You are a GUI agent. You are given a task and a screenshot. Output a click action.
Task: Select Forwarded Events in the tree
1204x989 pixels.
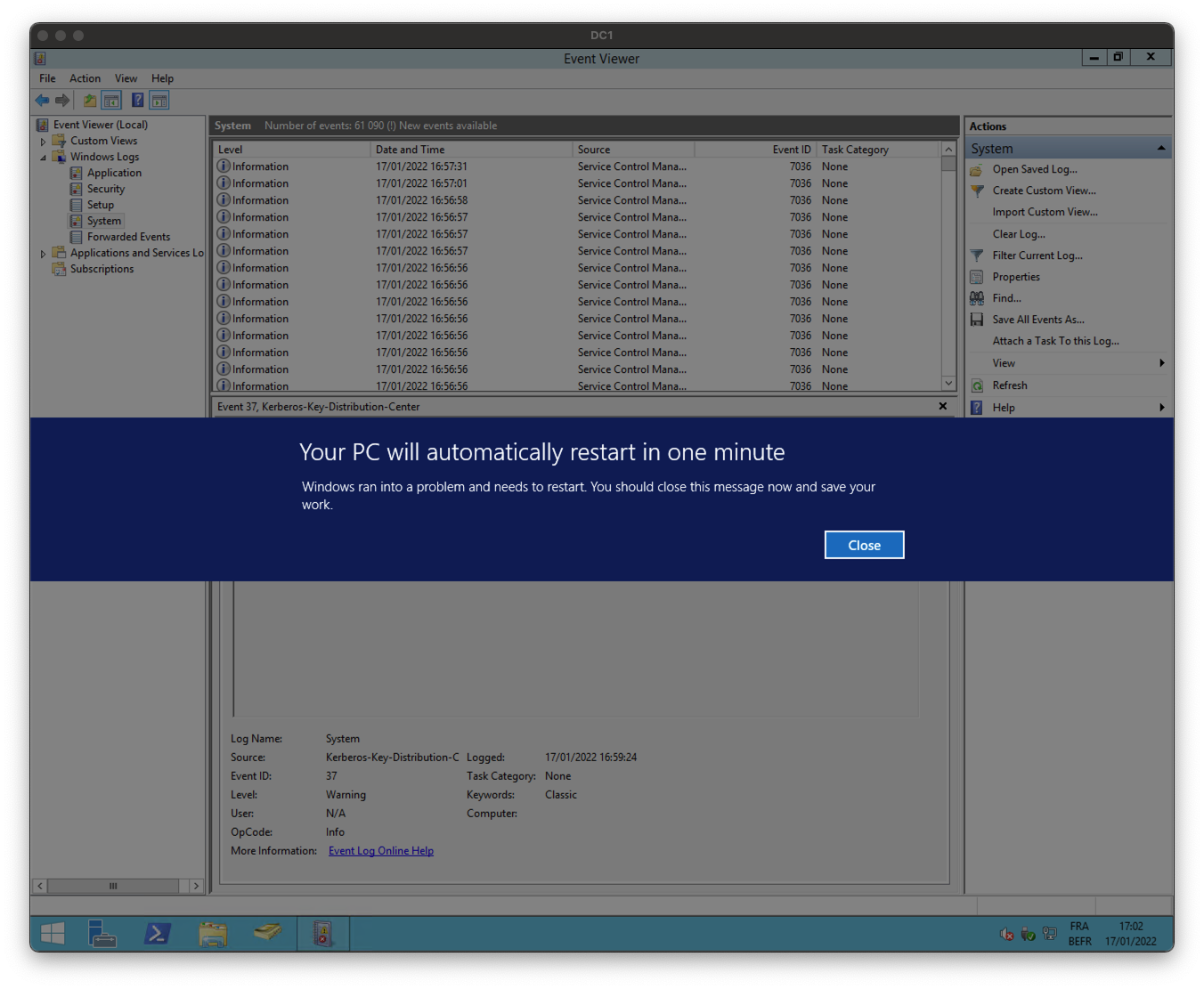(x=128, y=238)
